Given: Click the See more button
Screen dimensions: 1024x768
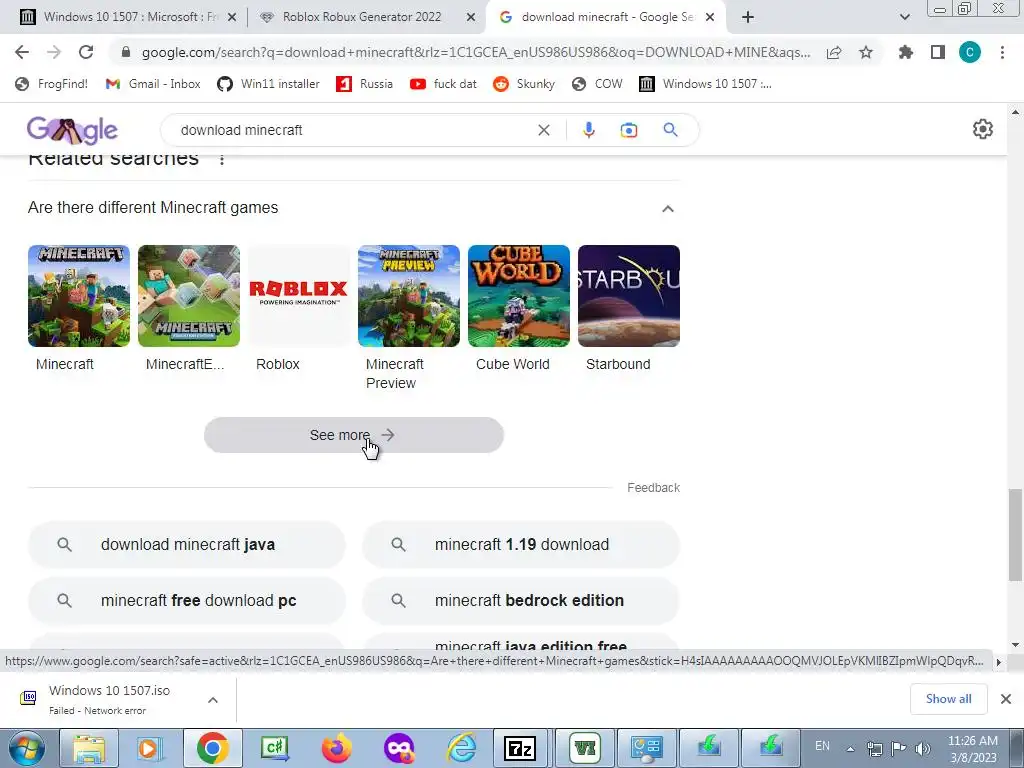Looking at the screenshot, I should point(354,435).
